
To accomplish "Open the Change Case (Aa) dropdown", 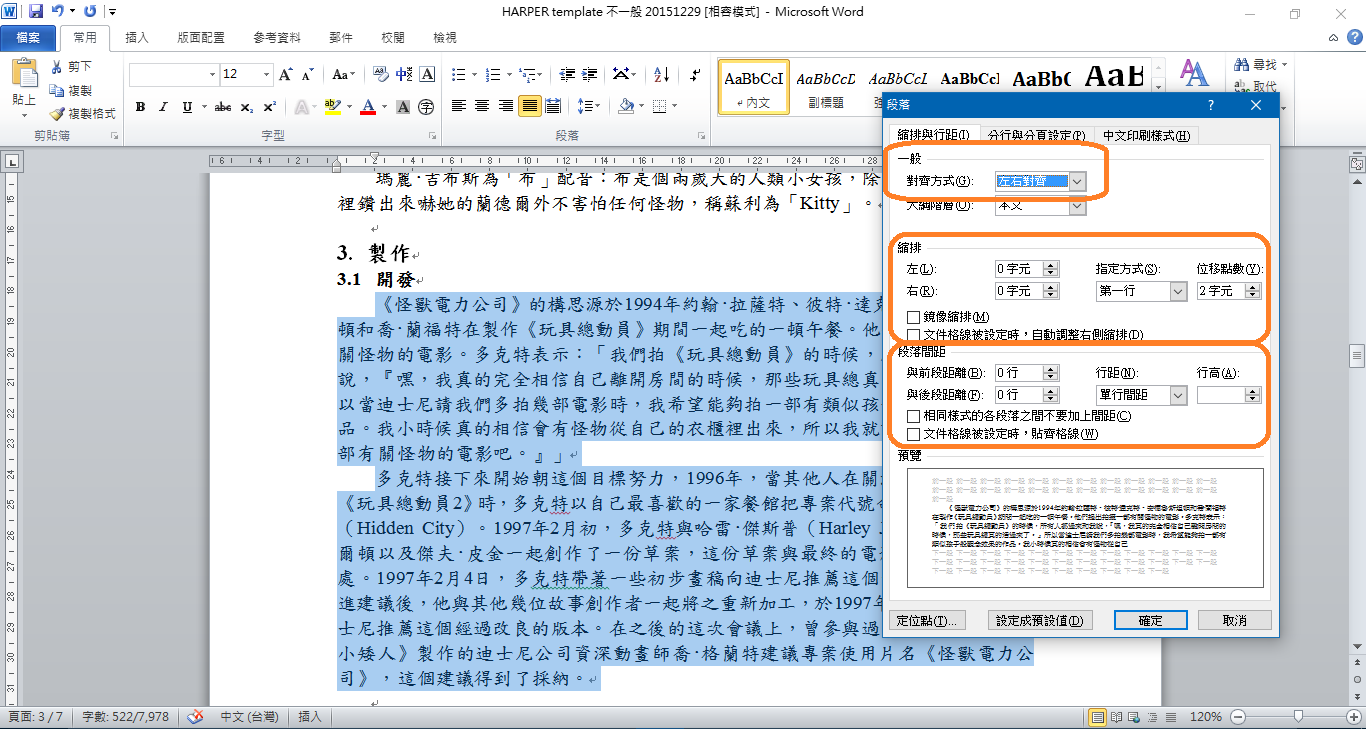I will 344,74.
